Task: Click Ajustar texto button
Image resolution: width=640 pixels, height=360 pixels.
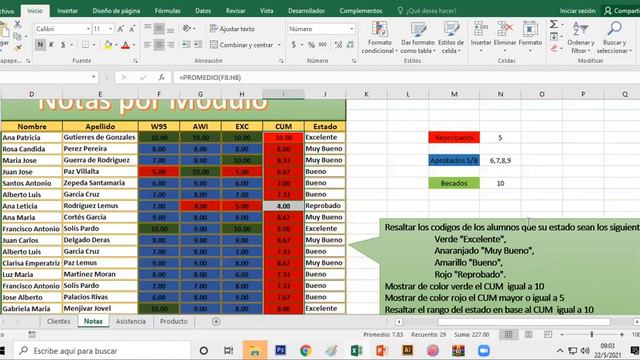Action: (232, 29)
